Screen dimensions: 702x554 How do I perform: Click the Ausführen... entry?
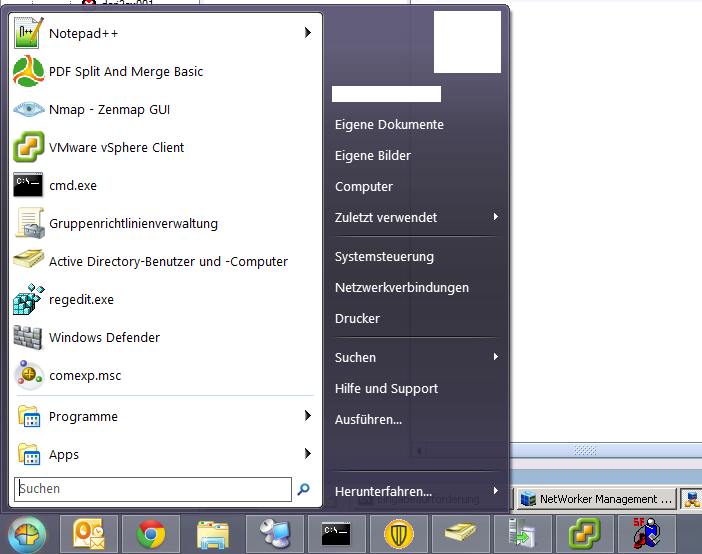coord(368,420)
